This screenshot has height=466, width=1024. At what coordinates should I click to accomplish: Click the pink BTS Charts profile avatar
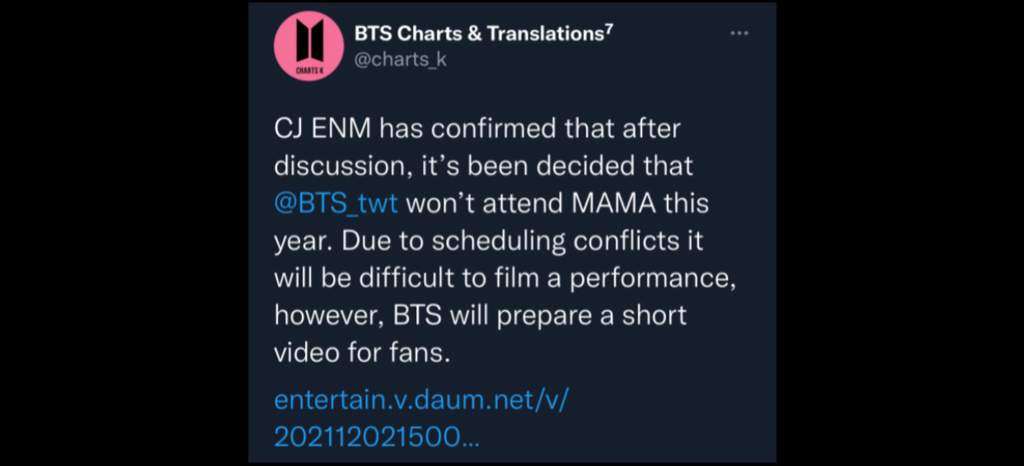point(308,46)
